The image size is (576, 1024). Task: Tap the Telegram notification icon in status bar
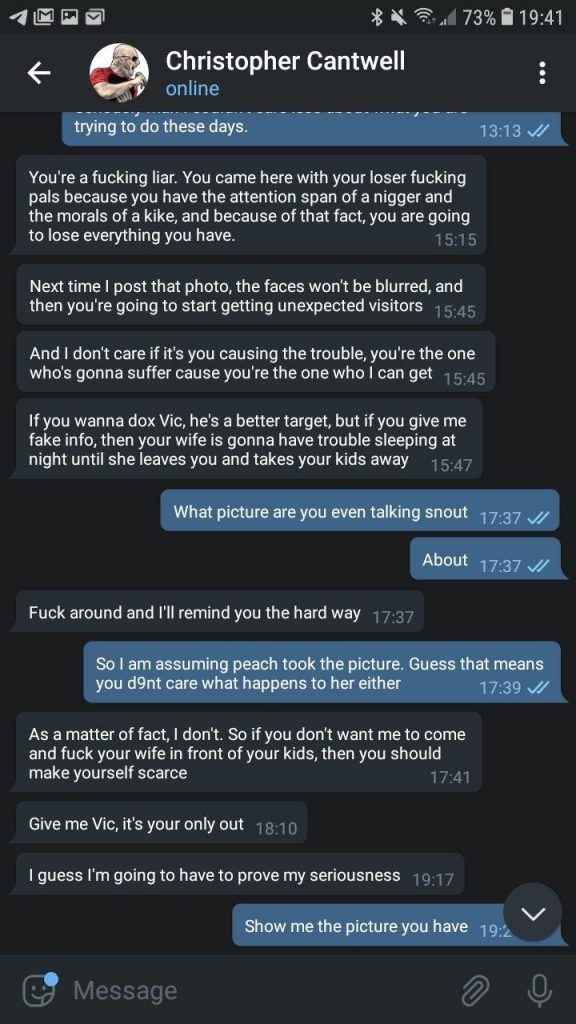[x=18, y=17]
